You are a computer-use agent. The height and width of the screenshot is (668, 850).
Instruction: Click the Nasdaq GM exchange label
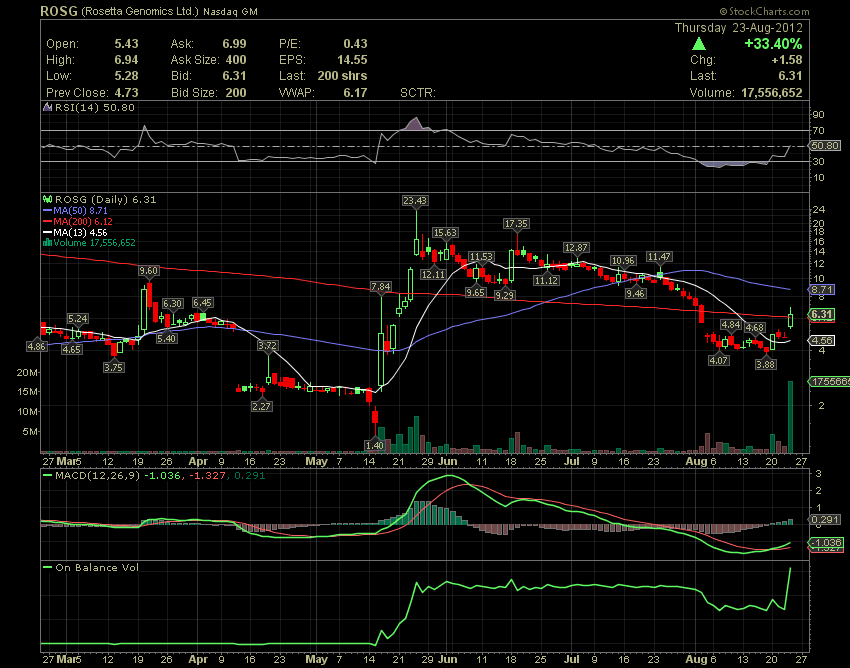pyautogui.click(x=230, y=11)
